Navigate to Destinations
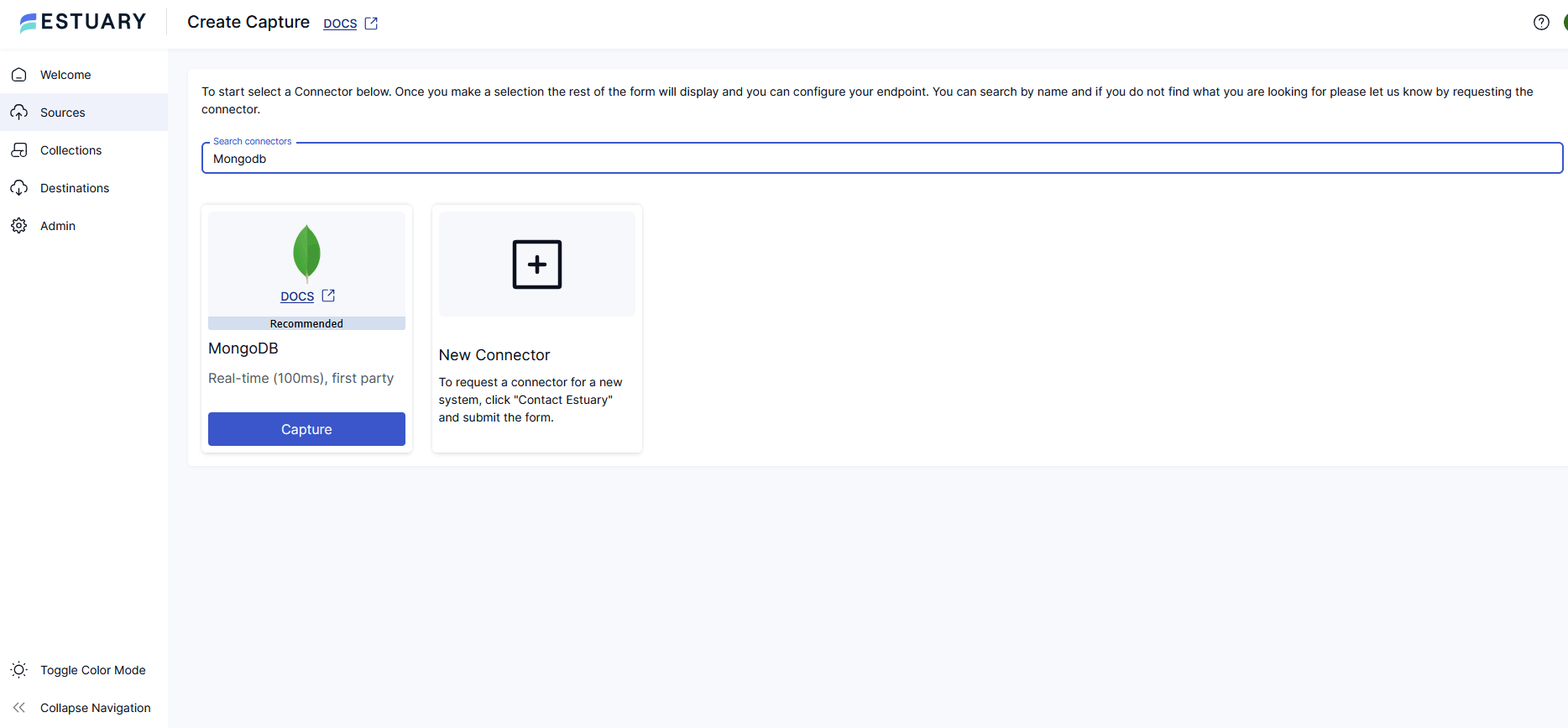The image size is (1568, 728). [x=84, y=188]
